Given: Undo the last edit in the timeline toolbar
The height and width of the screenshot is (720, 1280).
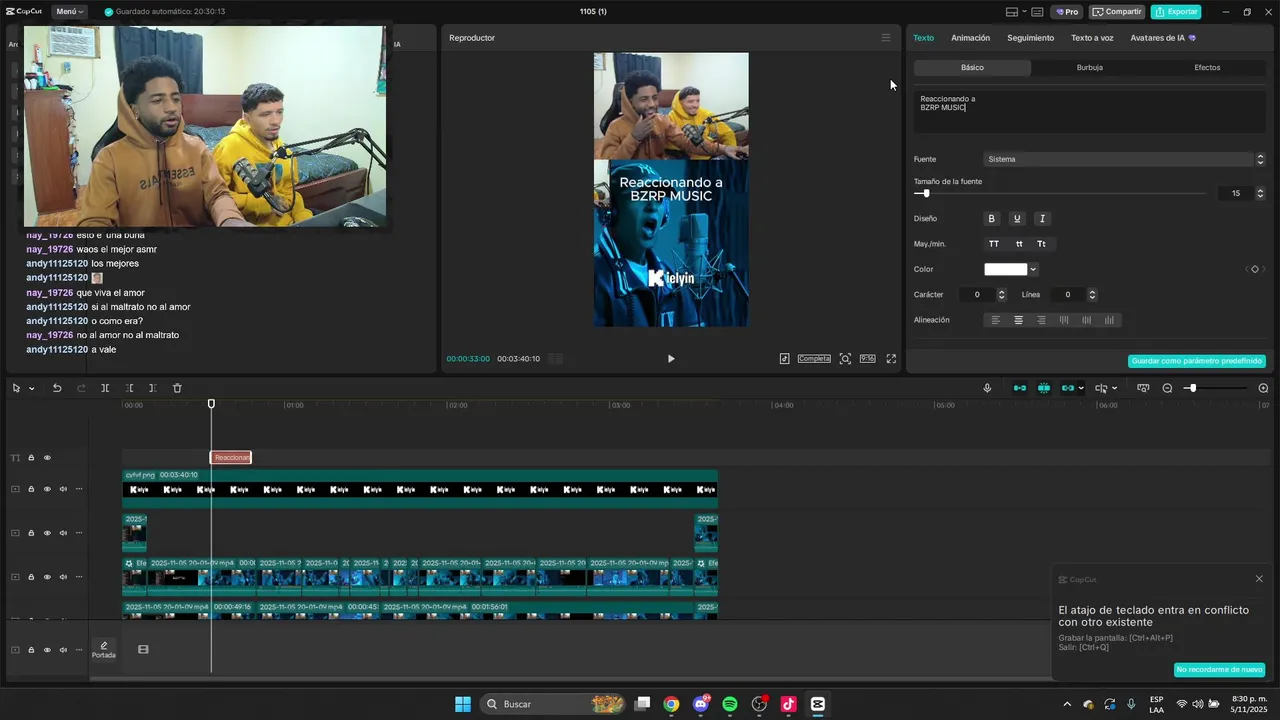Looking at the screenshot, I should tap(57, 388).
